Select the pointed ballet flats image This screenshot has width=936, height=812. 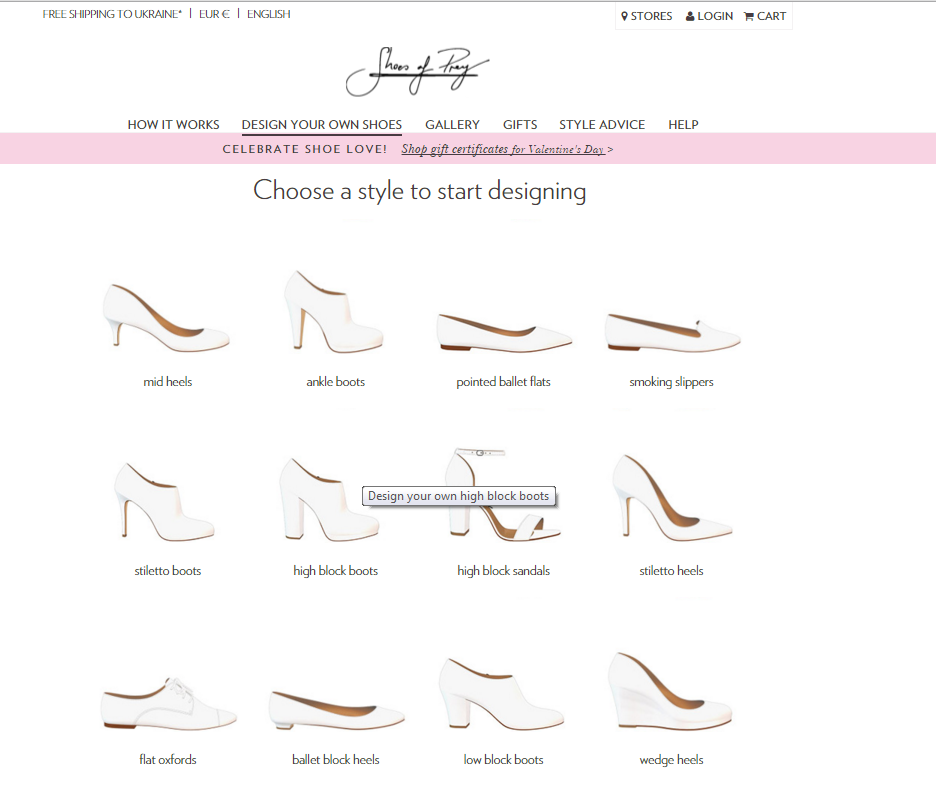(504, 332)
